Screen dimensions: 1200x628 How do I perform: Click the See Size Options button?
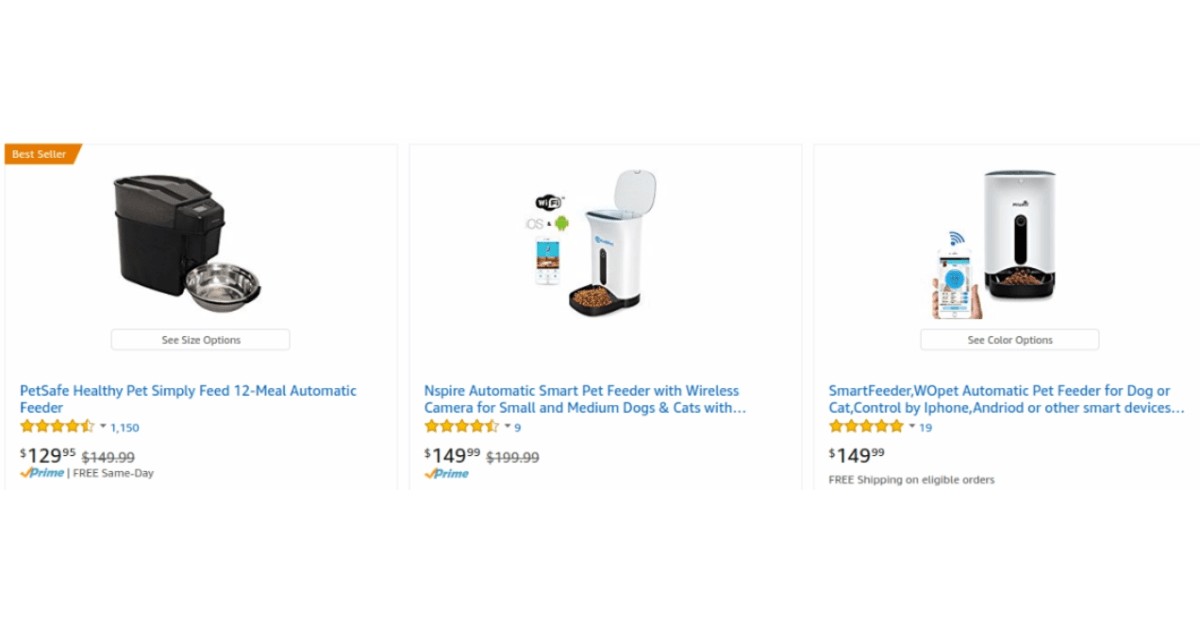[200, 339]
